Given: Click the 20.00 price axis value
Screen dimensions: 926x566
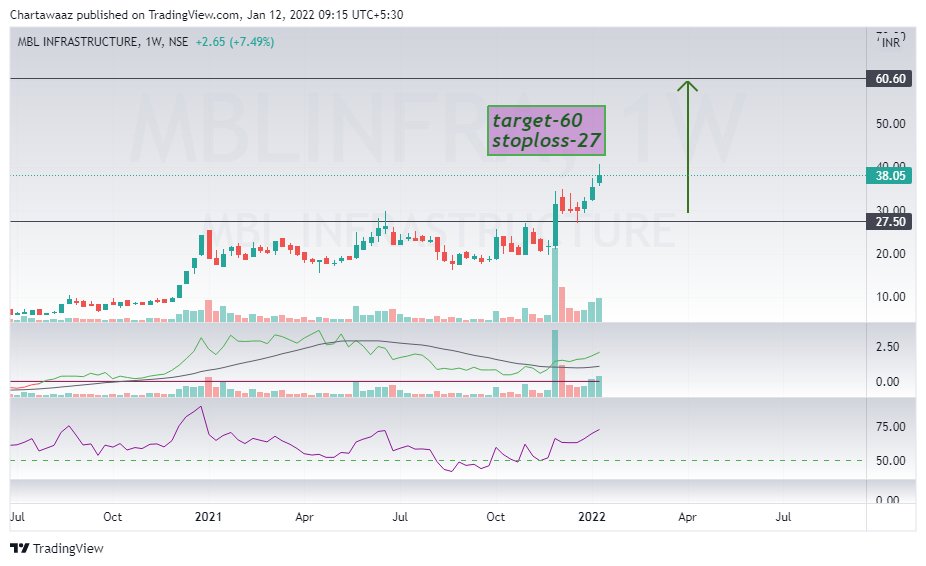Looking at the screenshot, I should pyautogui.click(x=891, y=253).
